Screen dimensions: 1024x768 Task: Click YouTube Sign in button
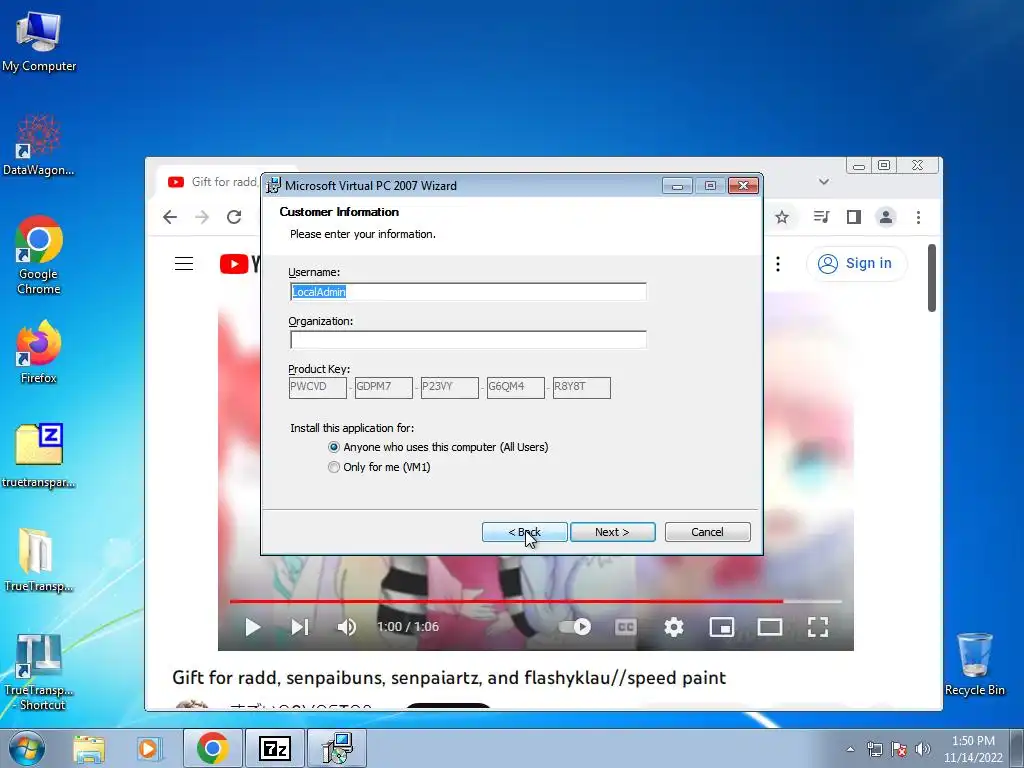pos(855,264)
